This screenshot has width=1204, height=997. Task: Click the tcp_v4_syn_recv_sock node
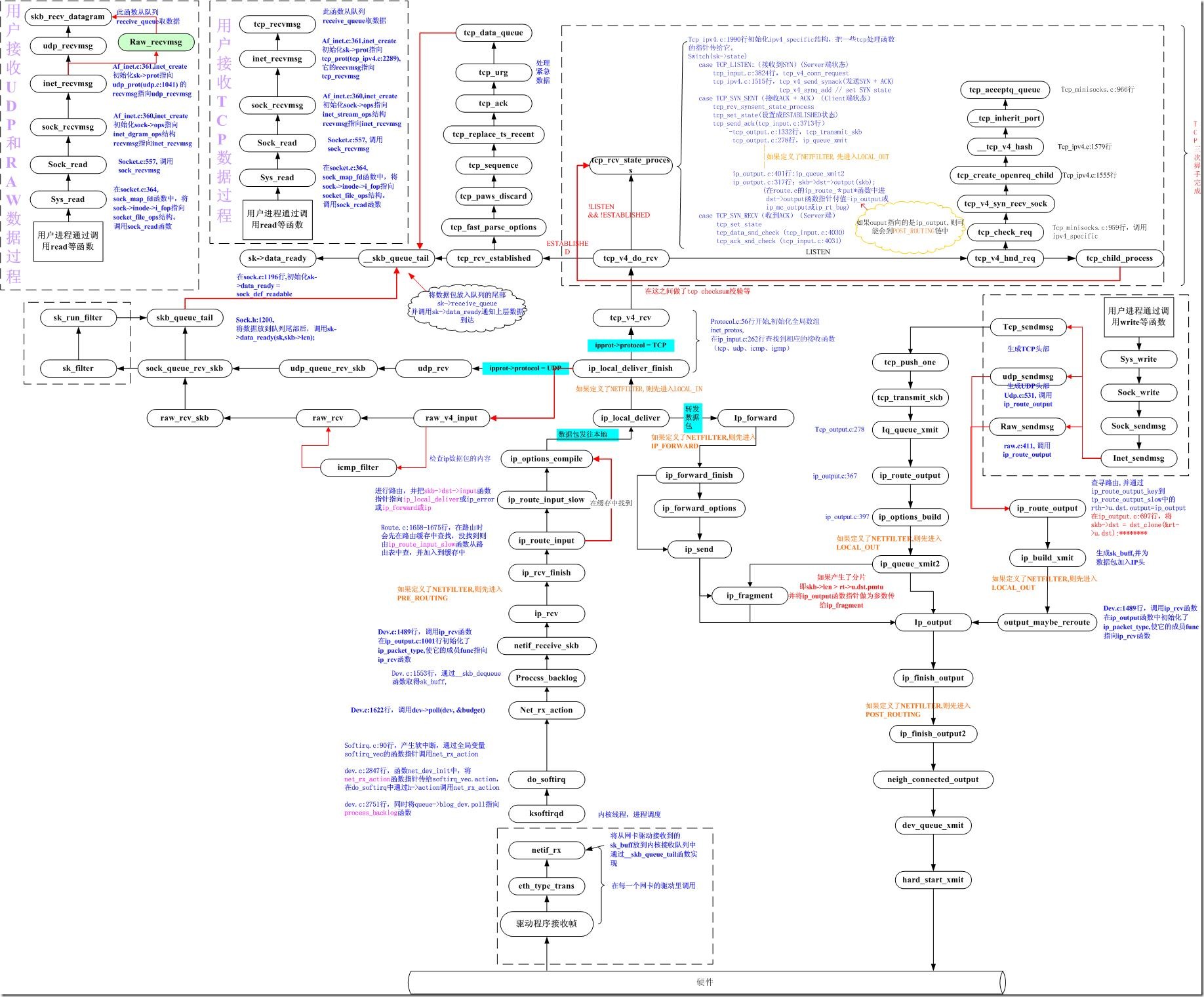pyautogui.click(x=1005, y=204)
